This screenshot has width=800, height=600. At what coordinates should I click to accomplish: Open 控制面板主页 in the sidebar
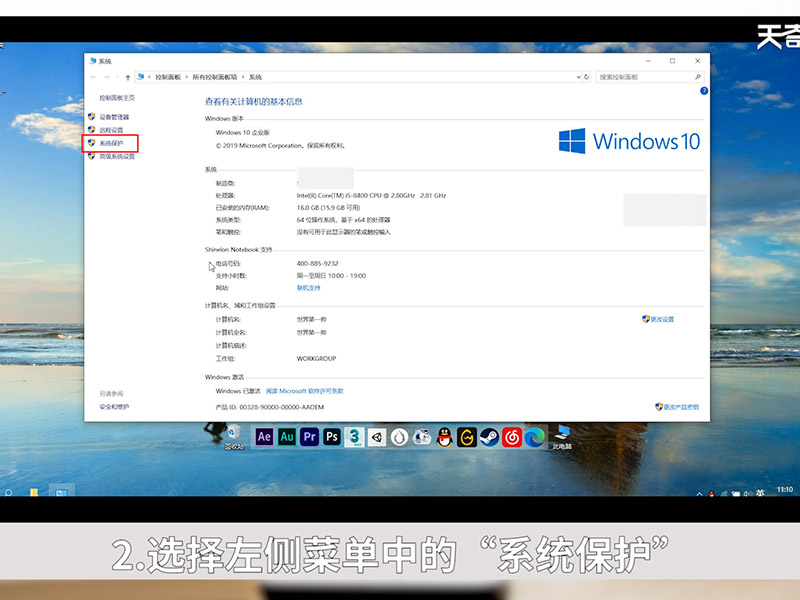(x=117, y=97)
